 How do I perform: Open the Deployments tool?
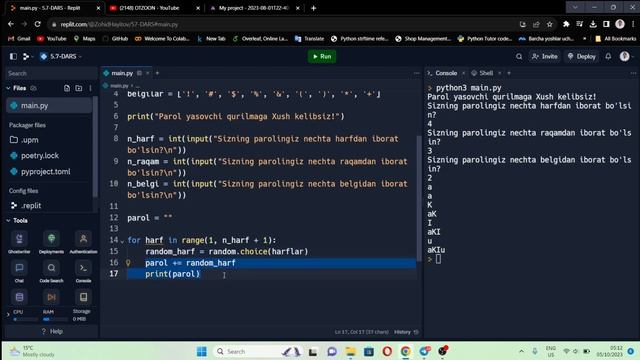[51, 242]
